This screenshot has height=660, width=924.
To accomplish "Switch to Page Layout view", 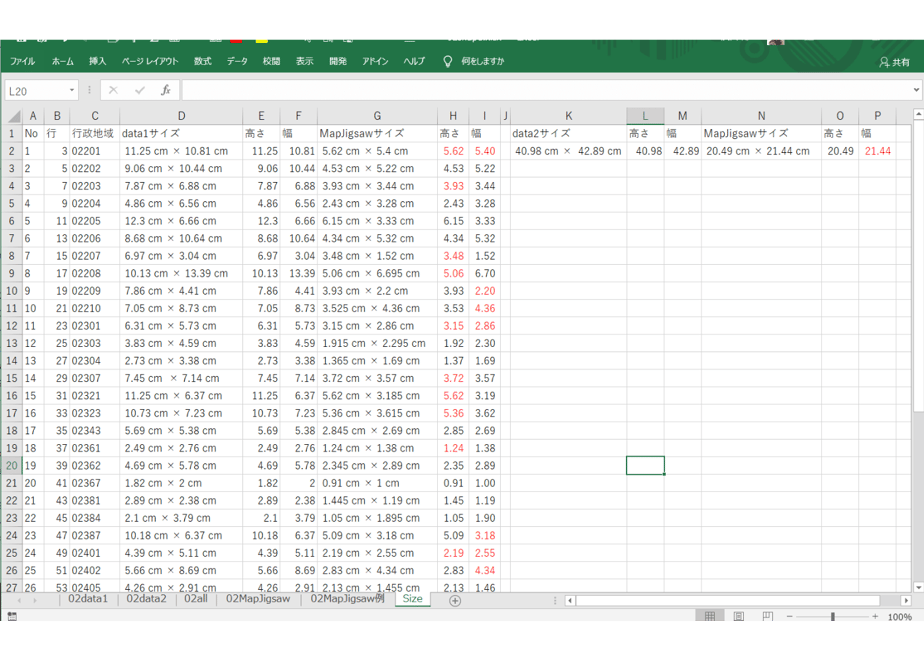I will [738, 616].
